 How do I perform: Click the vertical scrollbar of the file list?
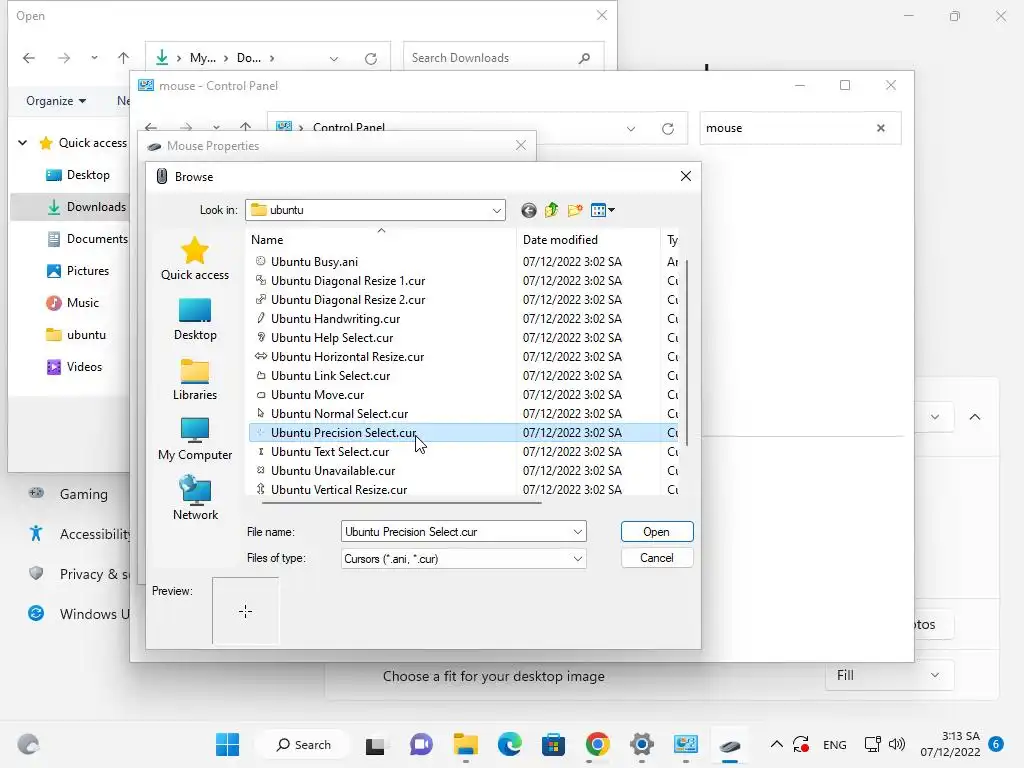686,353
